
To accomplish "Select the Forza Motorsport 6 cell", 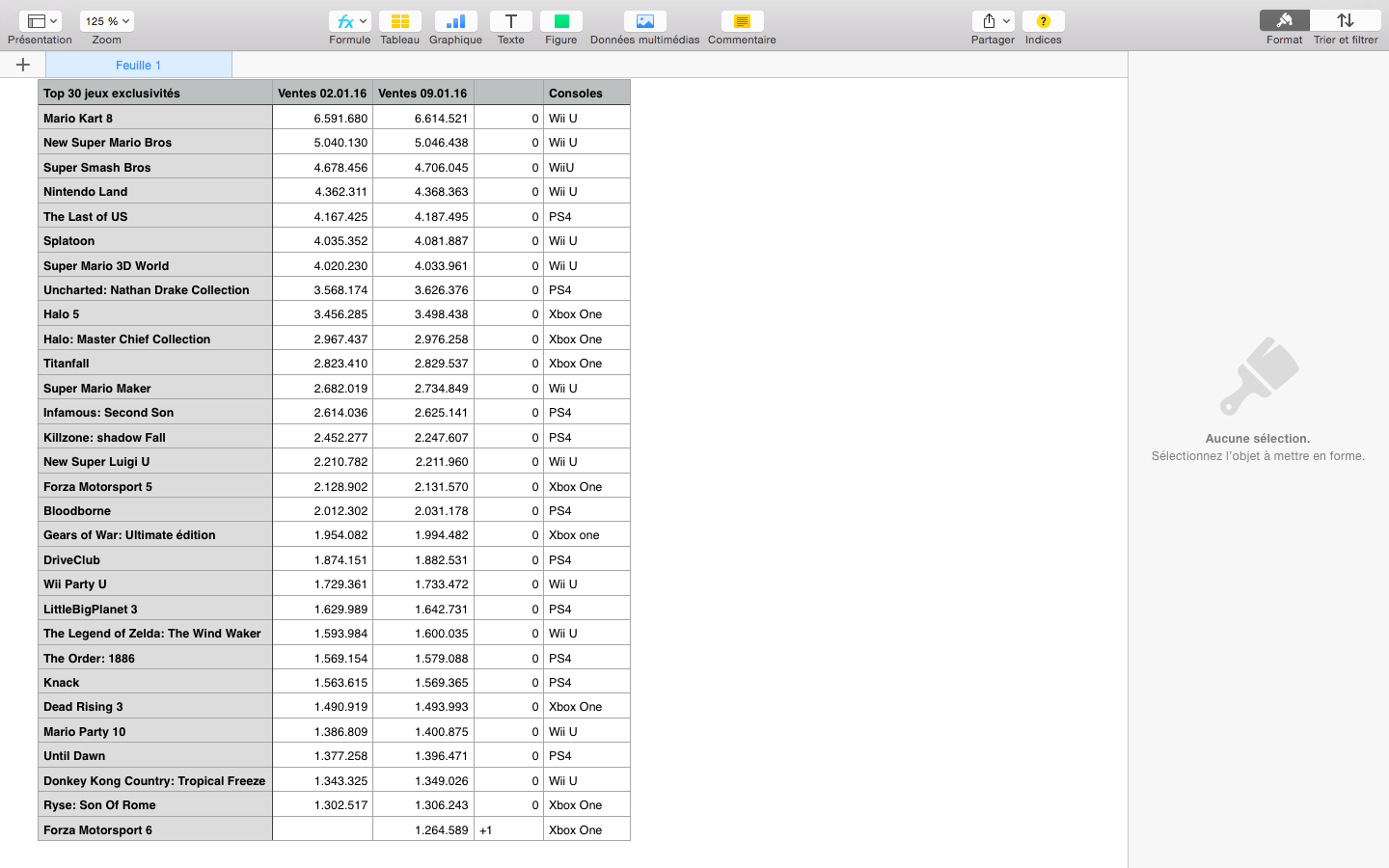I will click(155, 829).
